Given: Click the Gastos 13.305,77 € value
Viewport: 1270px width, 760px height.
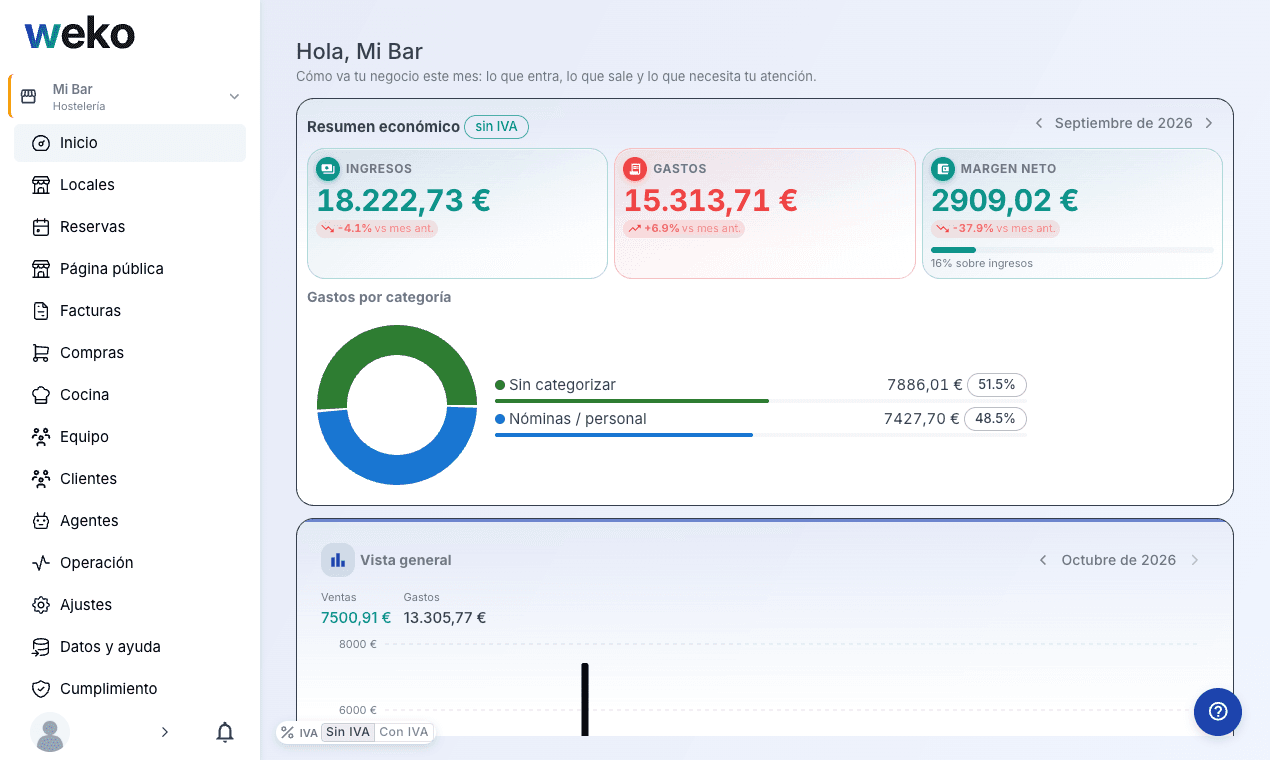Looking at the screenshot, I should point(445,618).
